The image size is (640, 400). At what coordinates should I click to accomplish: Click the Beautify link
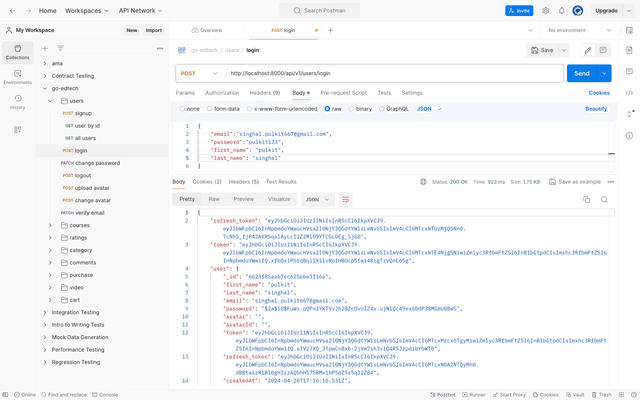click(596, 109)
